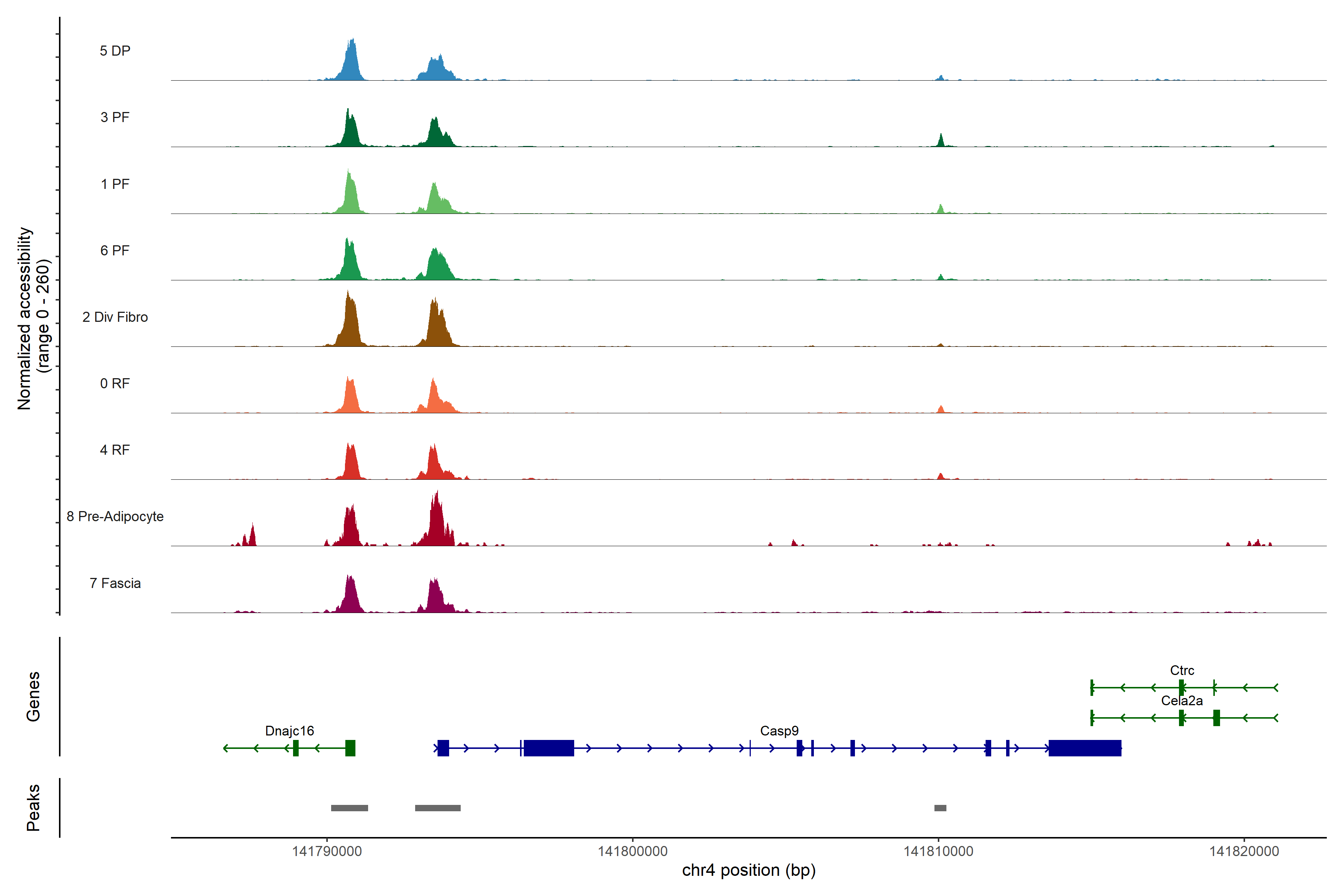Screen dimensions: 1344x896
Task: Click the Dnajc16 gene label
Action: (x=289, y=731)
